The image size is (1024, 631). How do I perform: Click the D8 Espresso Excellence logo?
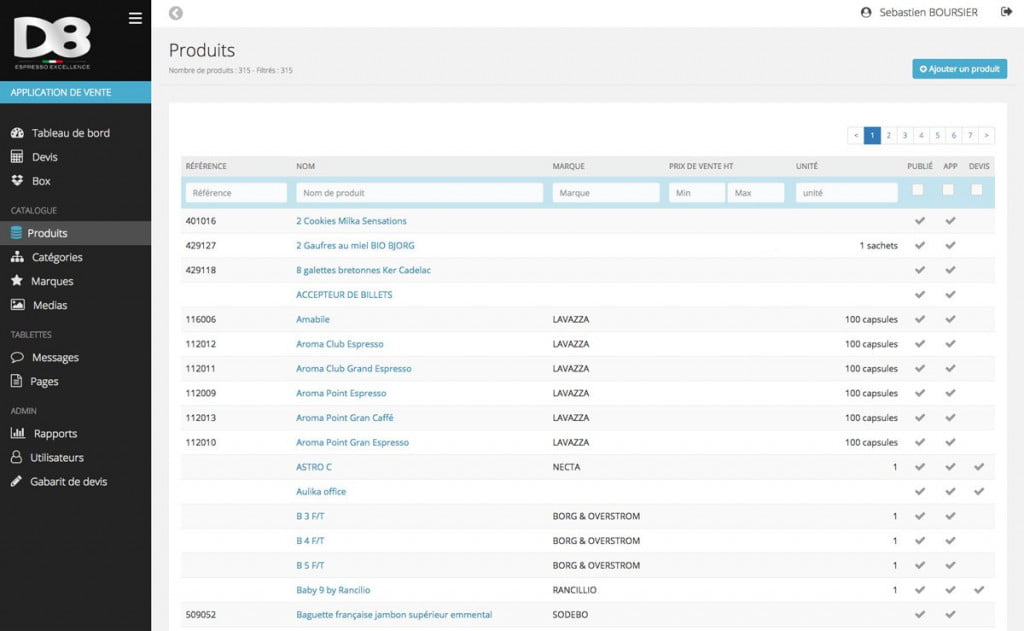pos(52,42)
